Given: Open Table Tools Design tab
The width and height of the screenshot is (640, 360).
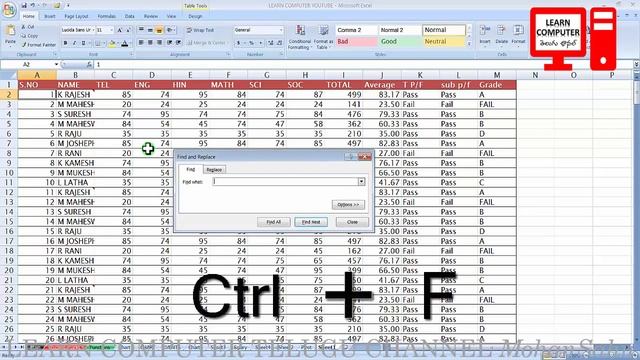Looking at the screenshot, I should 195,16.
